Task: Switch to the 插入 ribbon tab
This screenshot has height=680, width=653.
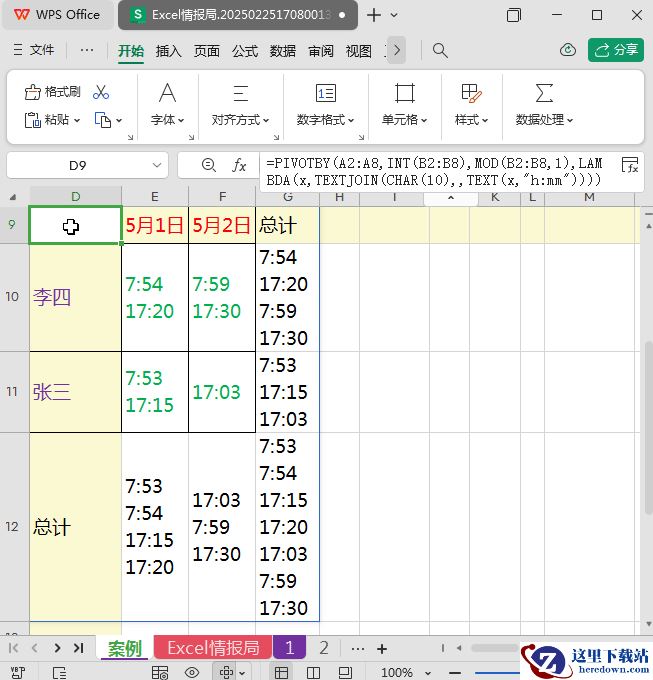Action: point(168,51)
